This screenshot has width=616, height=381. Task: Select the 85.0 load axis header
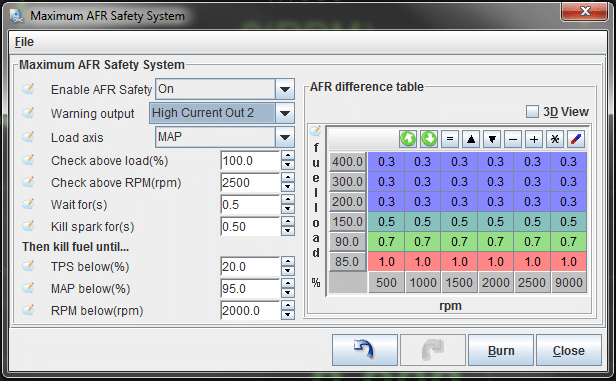coord(347,262)
